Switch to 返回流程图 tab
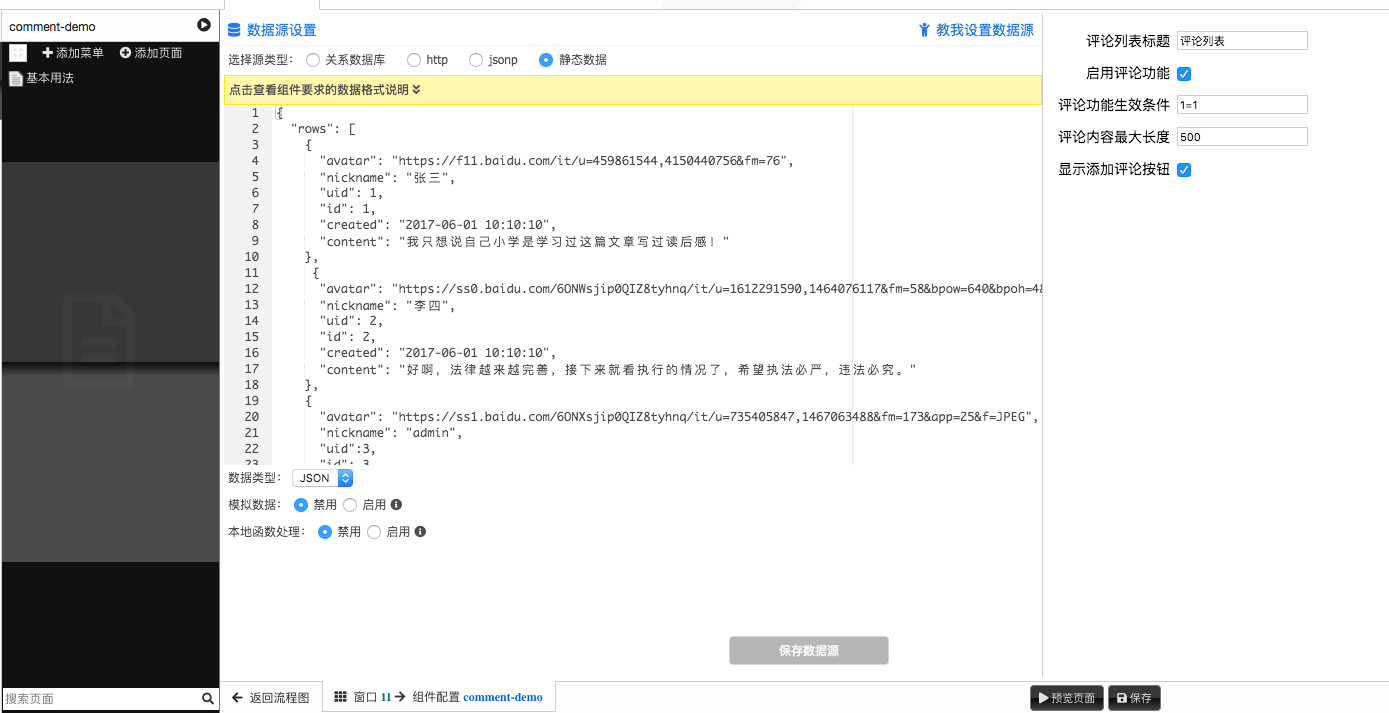 point(270,697)
